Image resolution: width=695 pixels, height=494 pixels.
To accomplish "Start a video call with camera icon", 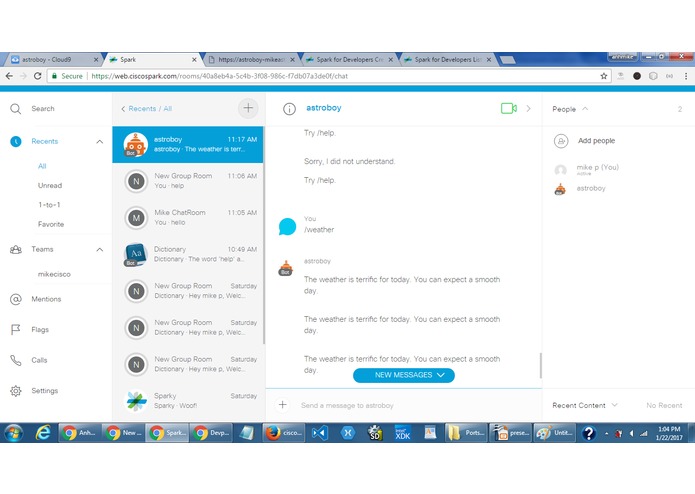I will click(508, 109).
